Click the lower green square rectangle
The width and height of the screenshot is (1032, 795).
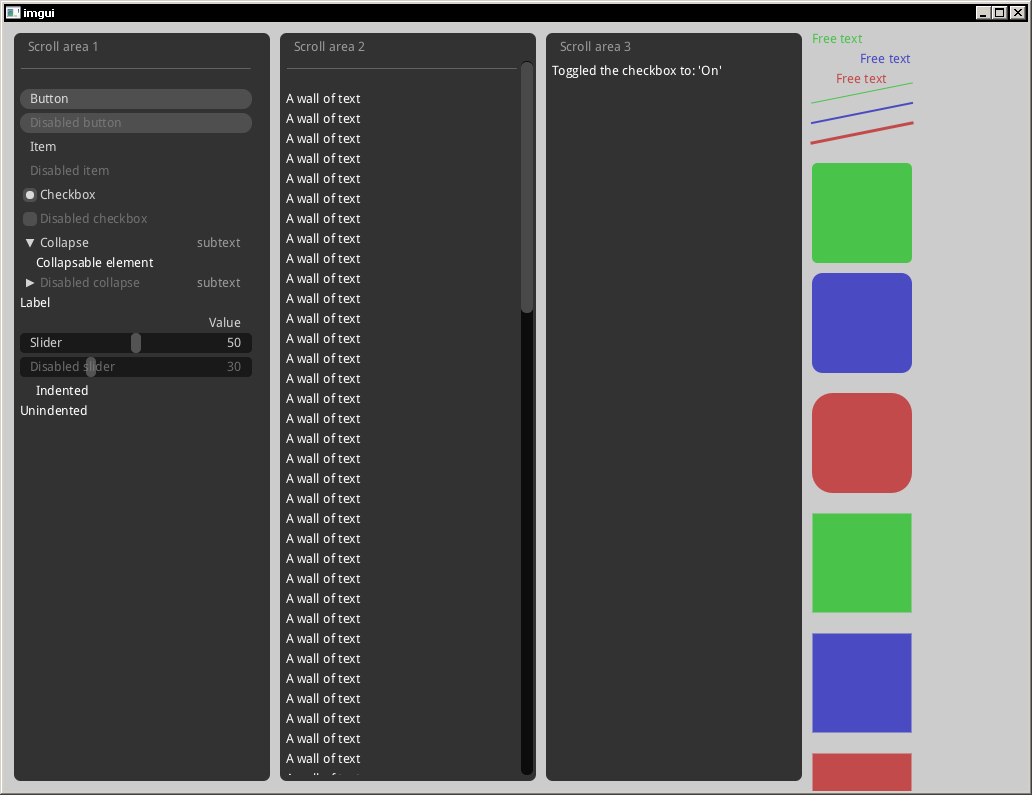(862, 563)
